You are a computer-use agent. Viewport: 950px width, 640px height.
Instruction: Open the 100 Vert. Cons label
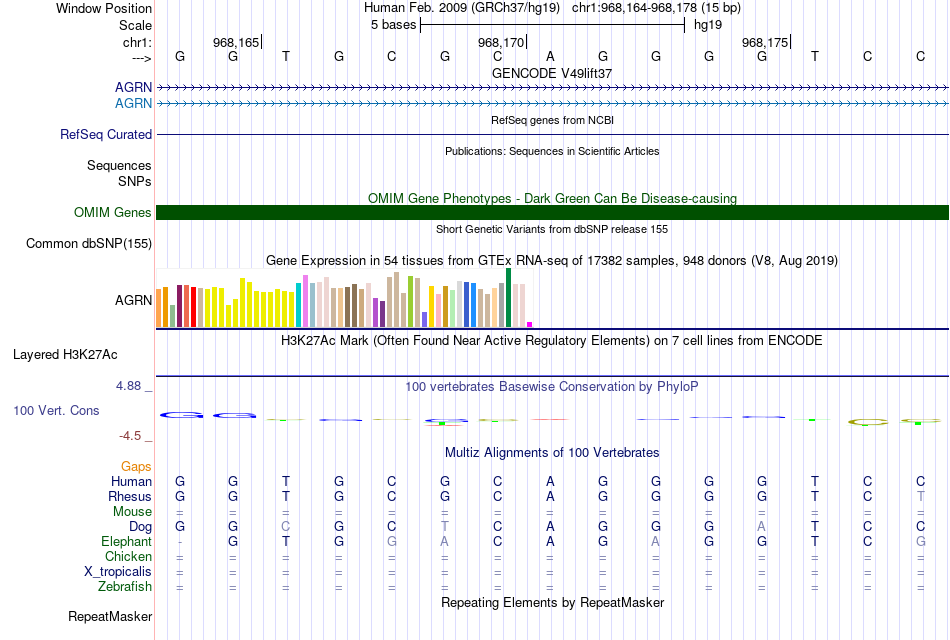coord(56,410)
